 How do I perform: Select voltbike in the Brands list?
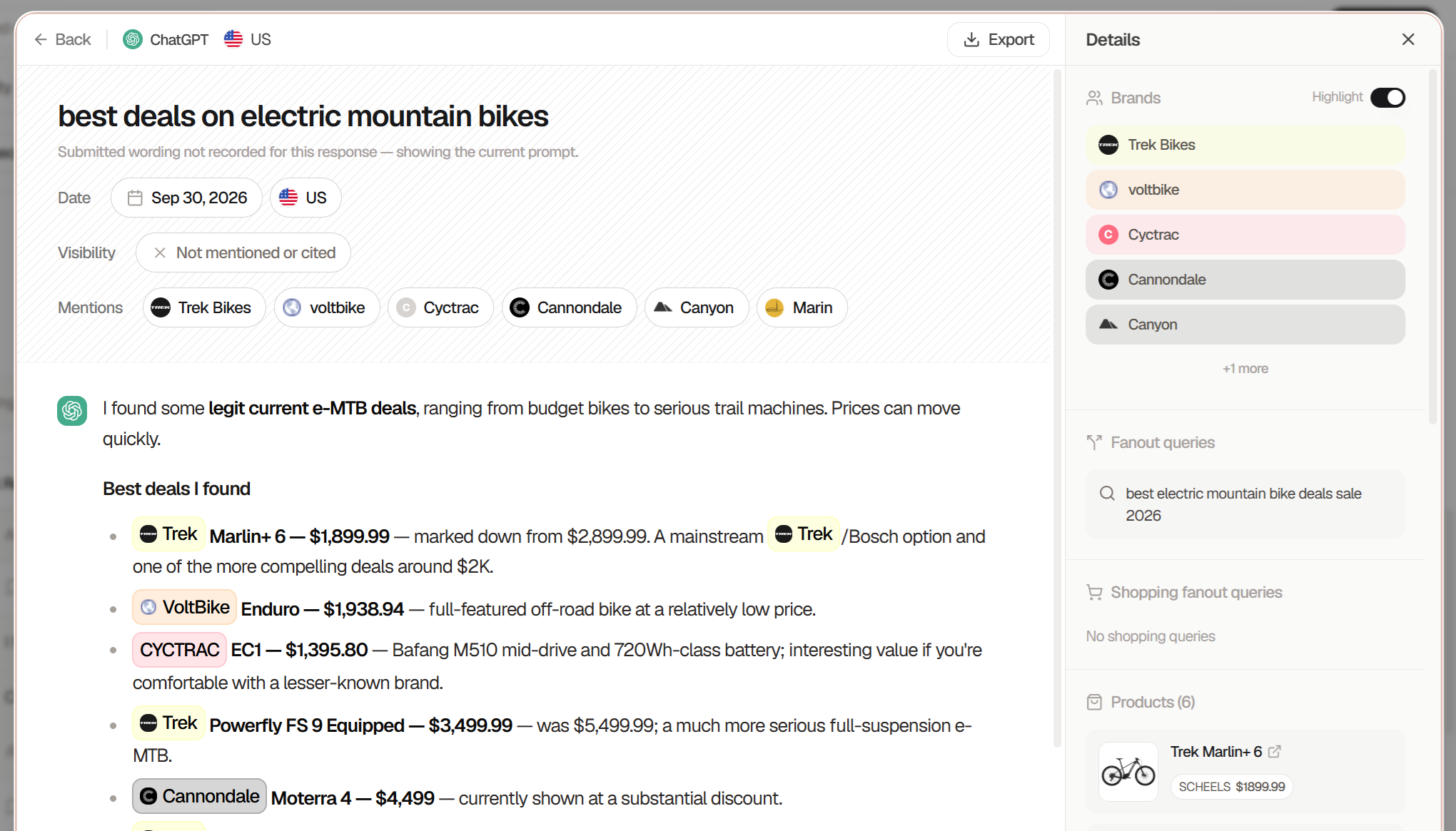click(1245, 190)
